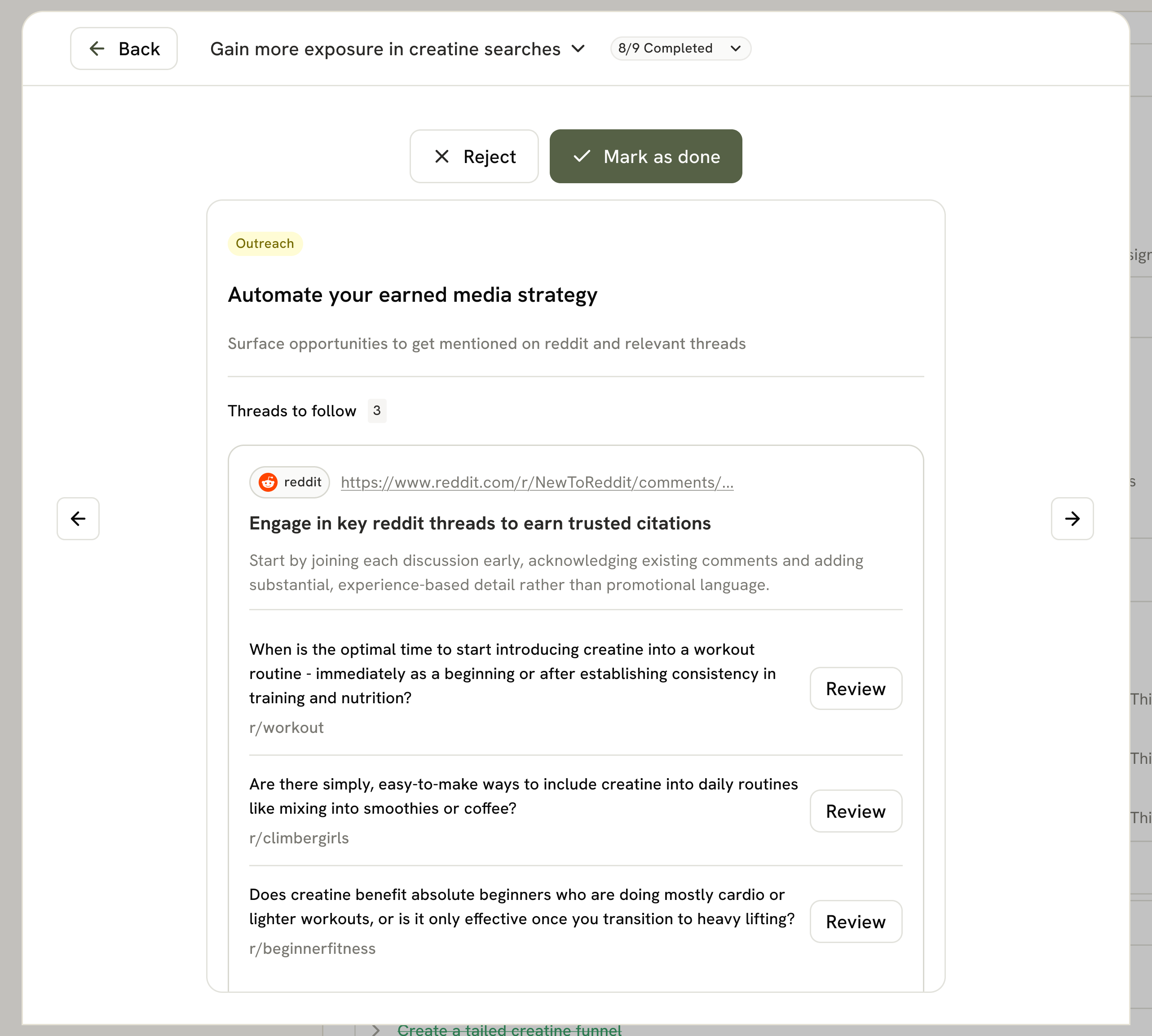Expand the Gain more exposure title dropdown
Screen dimensions: 1152x1036
pyautogui.click(x=578, y=49)
